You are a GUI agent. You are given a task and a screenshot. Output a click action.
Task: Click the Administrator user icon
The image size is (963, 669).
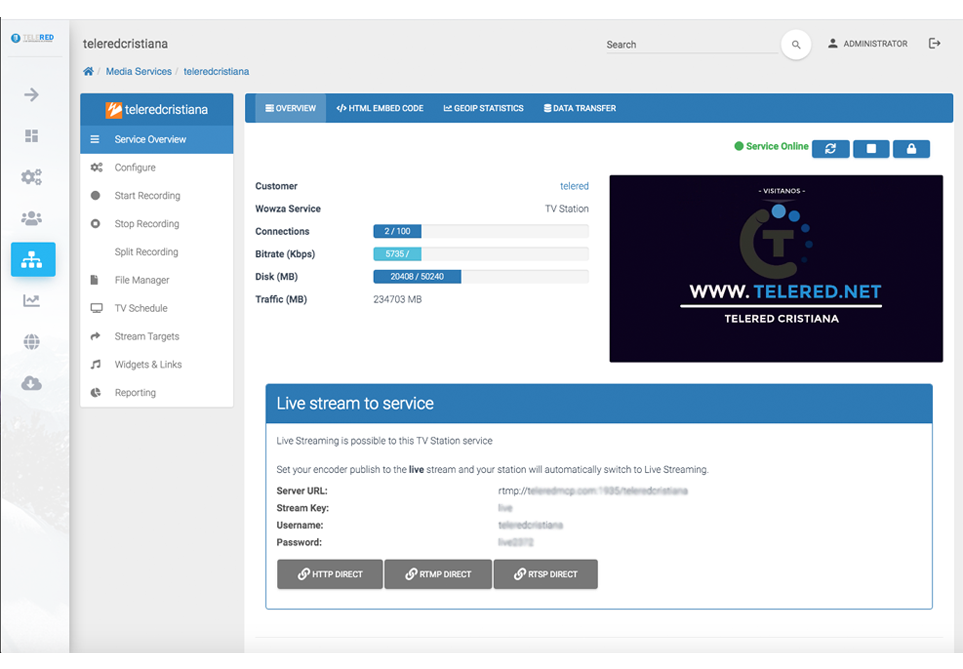point(832,44)
